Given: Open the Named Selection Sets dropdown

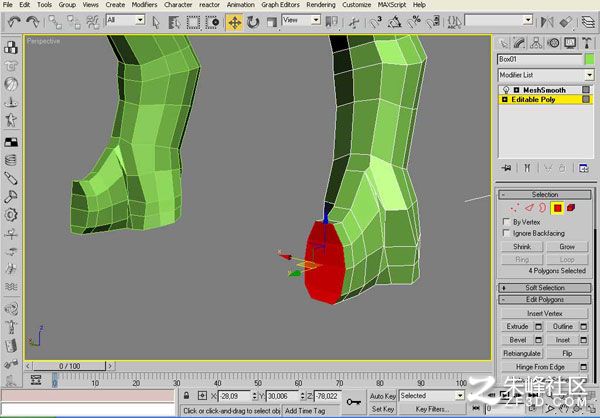Looking at the screenshot, I should click(499, 20).
